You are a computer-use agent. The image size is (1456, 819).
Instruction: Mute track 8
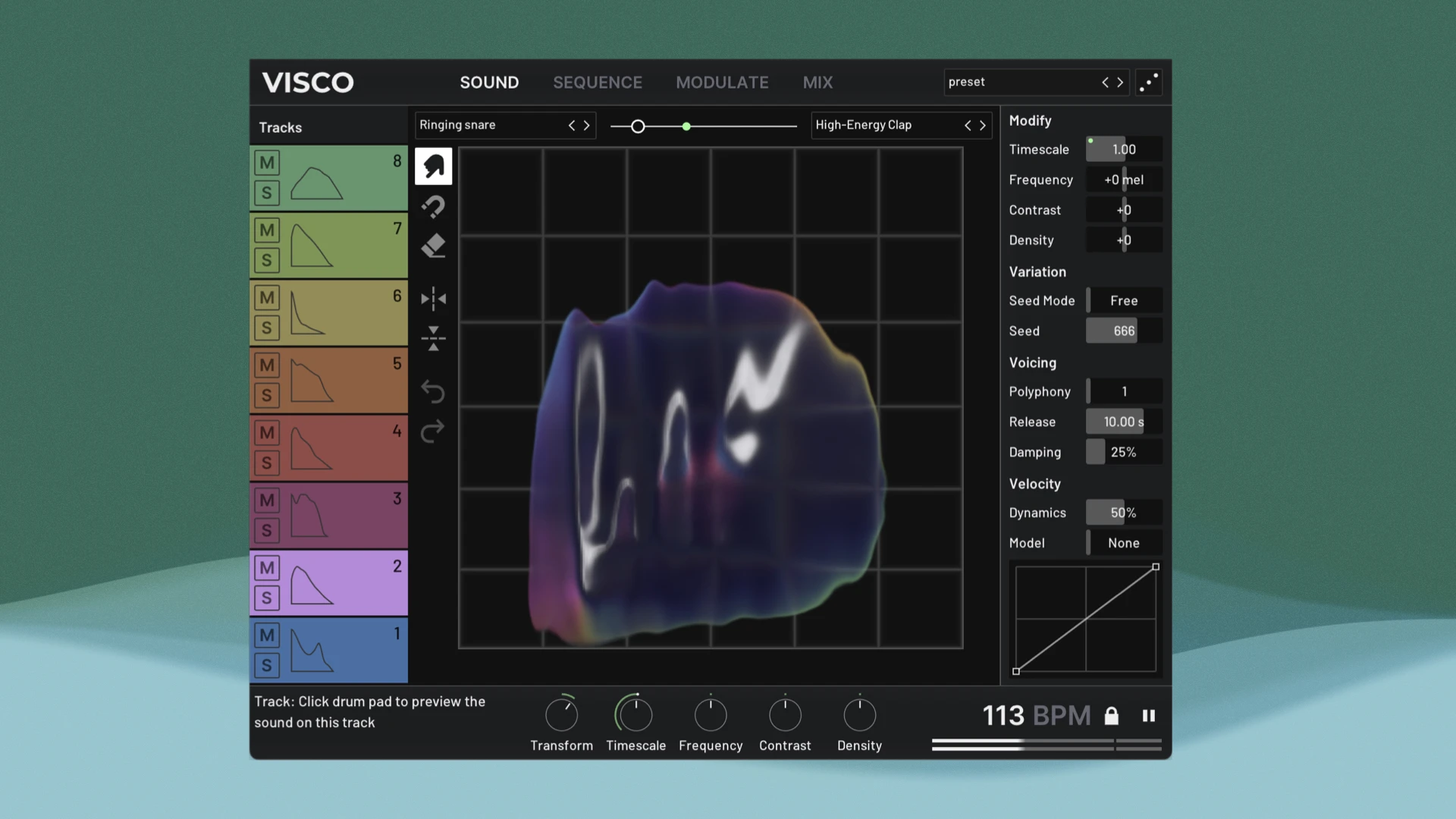pos(266,162)
